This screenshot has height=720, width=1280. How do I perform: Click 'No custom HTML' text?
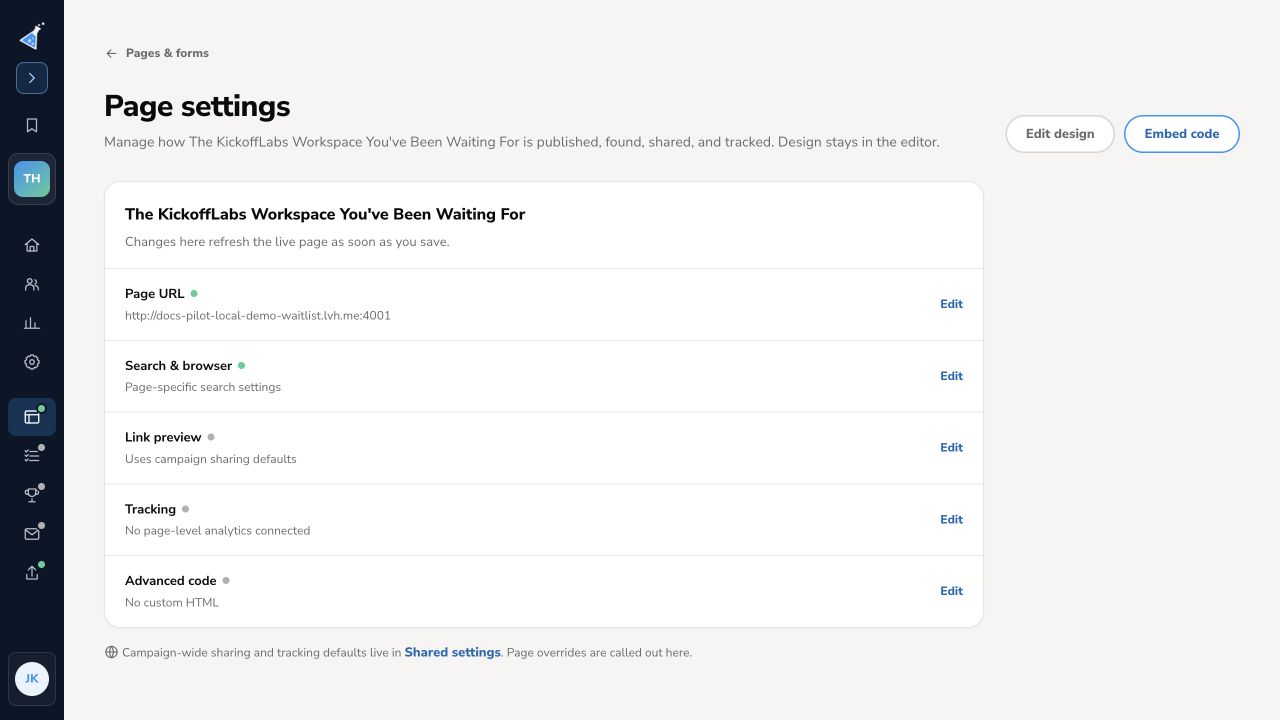172,603
